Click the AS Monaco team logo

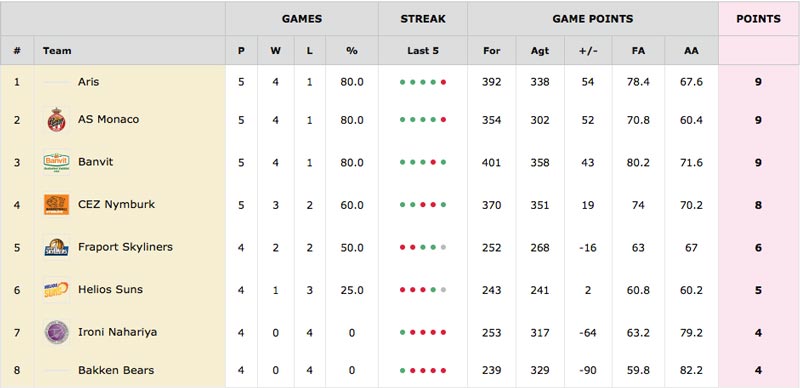click(x=57, y=120)
